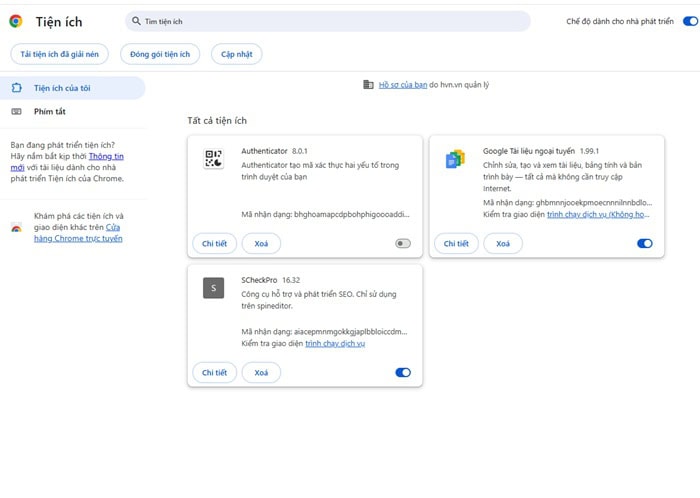700x498 pixels.
Task: Disable Google Tài liệu ngoại tuyến toggle
Action: (645, 243)
